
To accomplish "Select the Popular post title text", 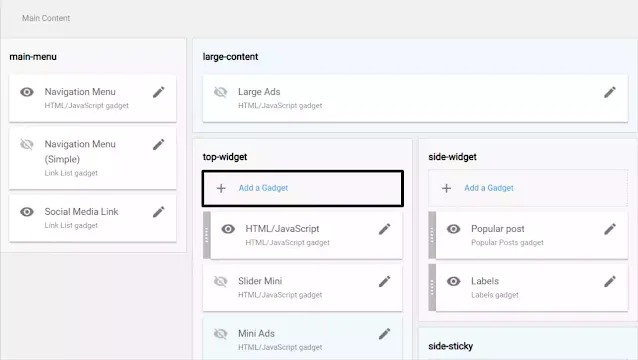I will [498, 229].
